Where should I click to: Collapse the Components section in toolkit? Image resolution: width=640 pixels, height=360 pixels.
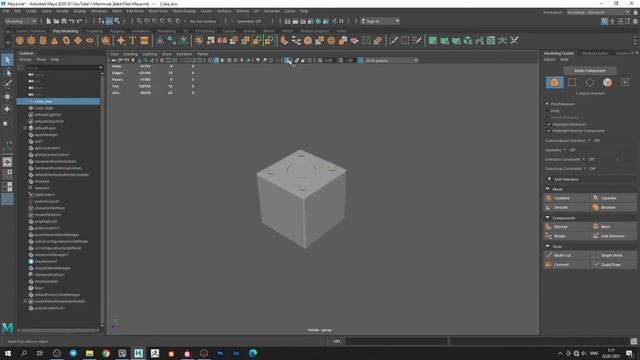point(547,218)
